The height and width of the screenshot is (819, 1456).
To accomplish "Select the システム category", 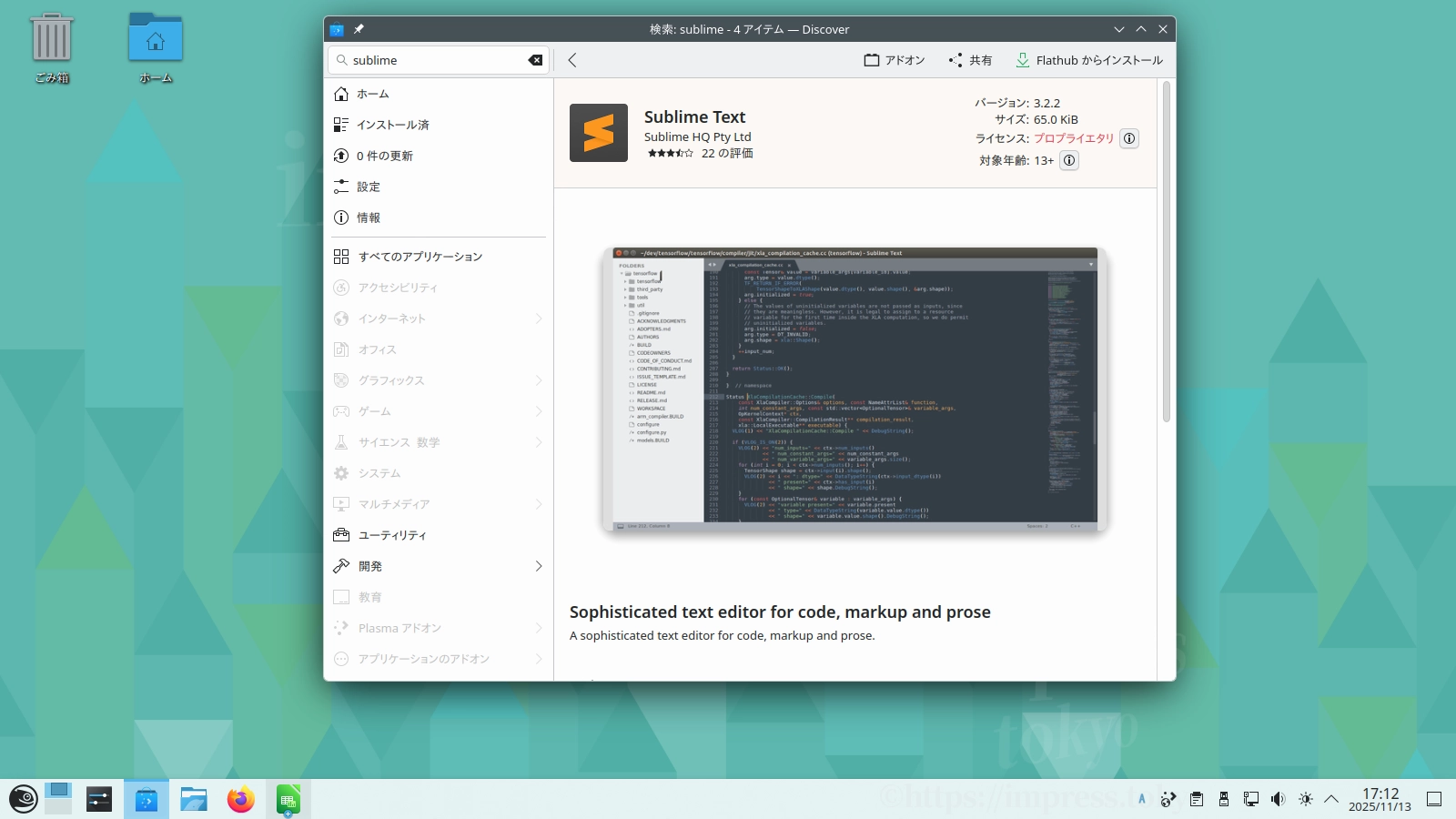I will [439, 473].
